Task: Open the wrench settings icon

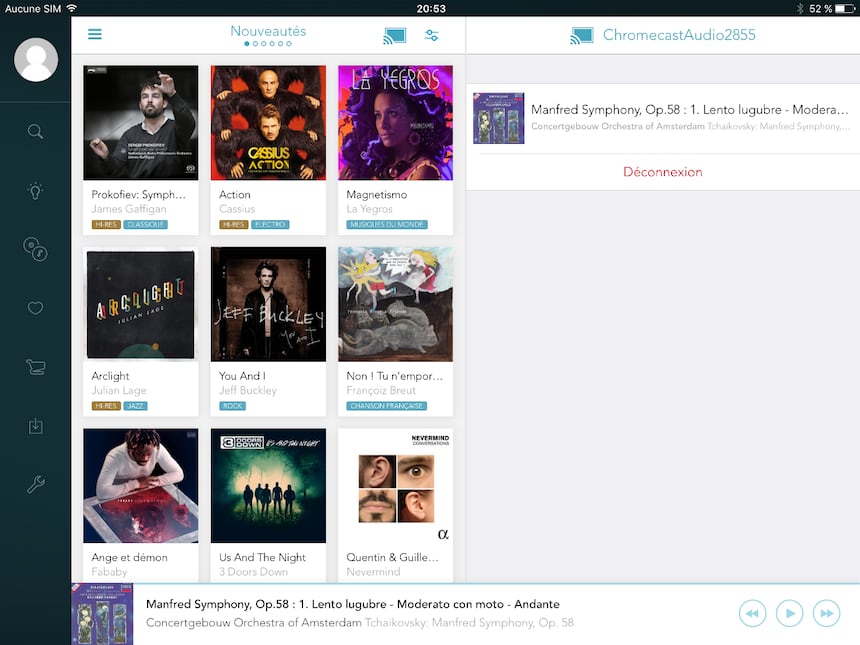Action: (36, 484)
